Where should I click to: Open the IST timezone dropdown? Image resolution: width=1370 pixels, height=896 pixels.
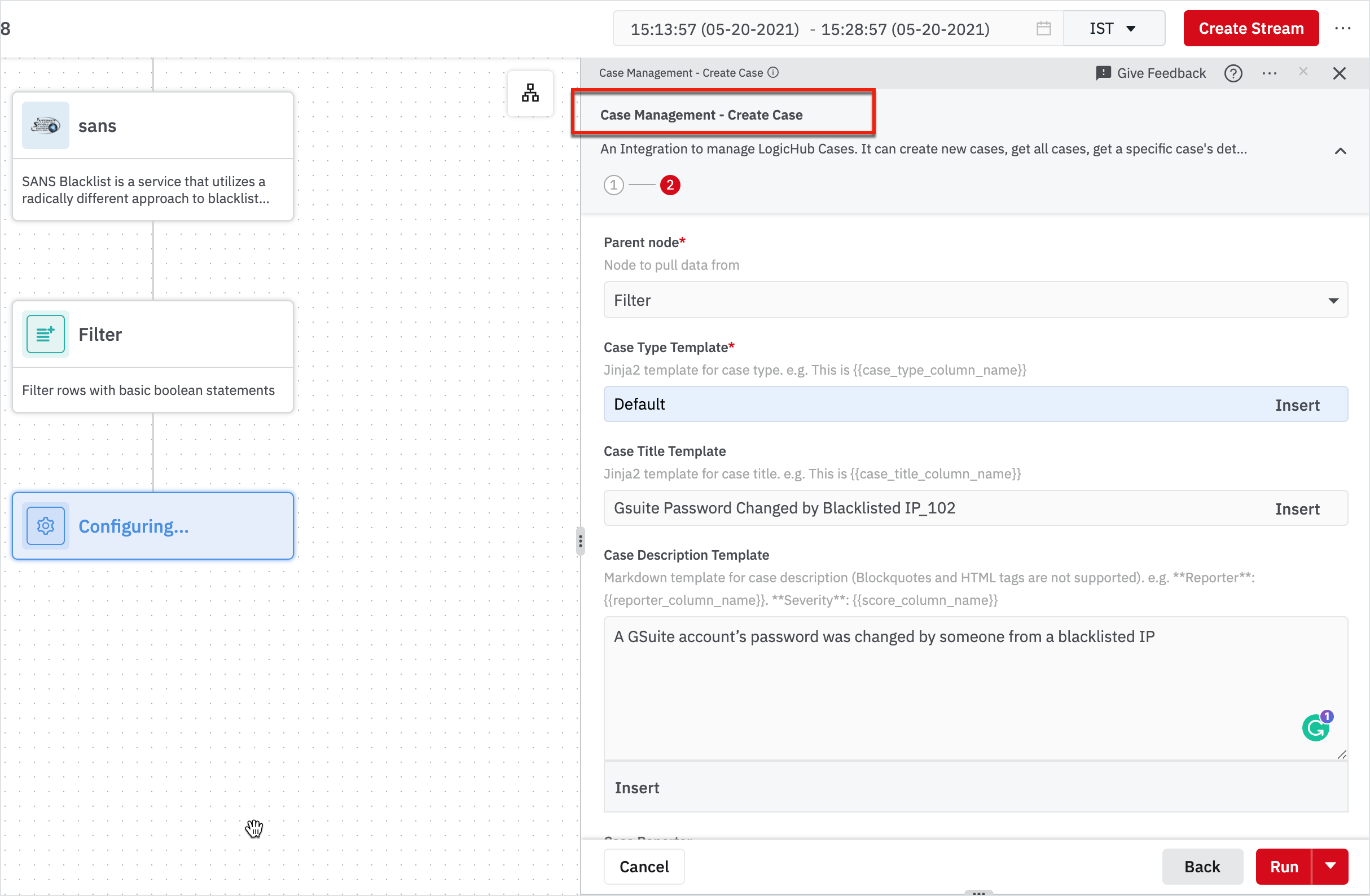coord(1113,28)
